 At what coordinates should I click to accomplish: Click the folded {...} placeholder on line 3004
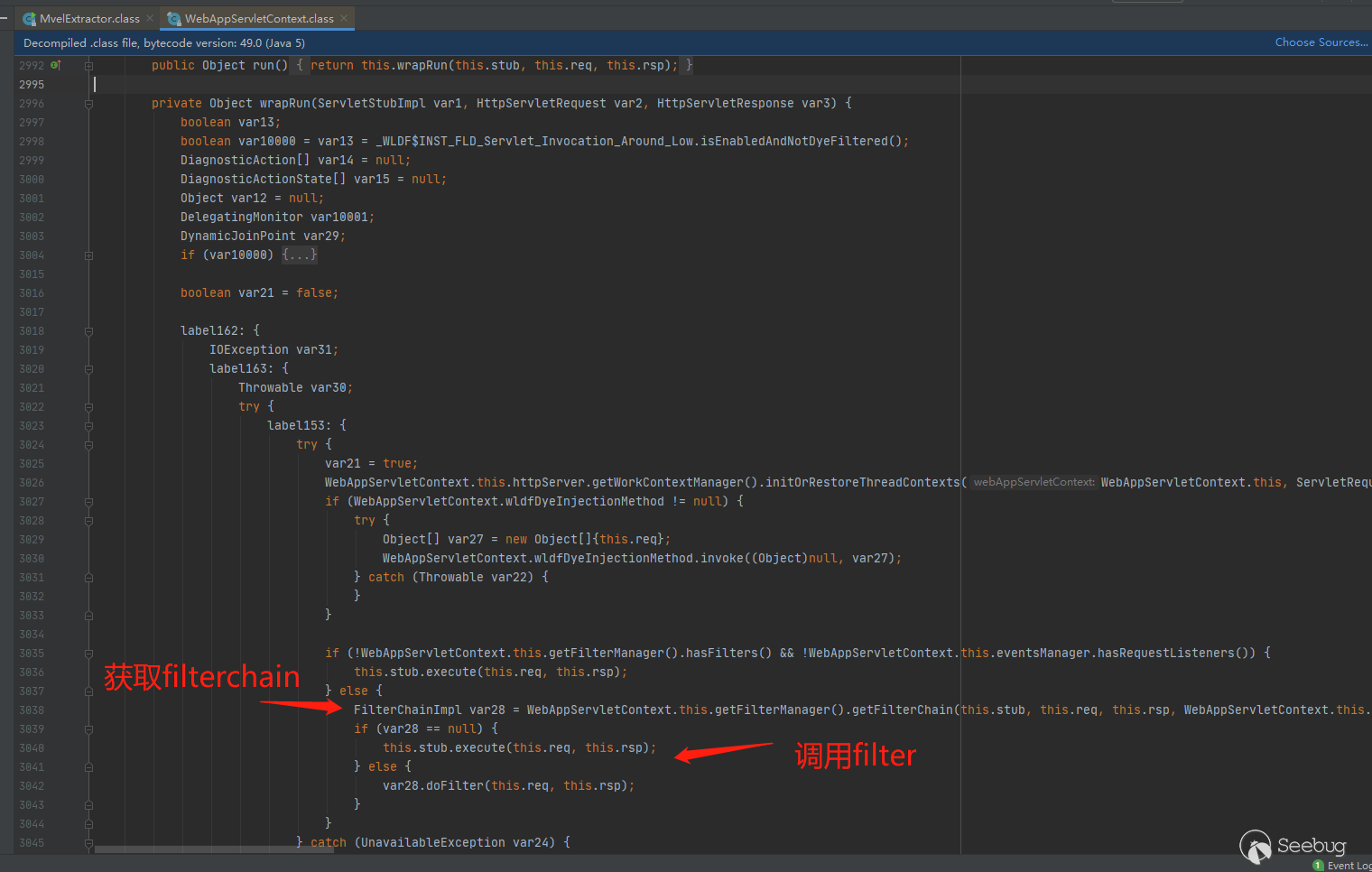(x=299, y=255)
